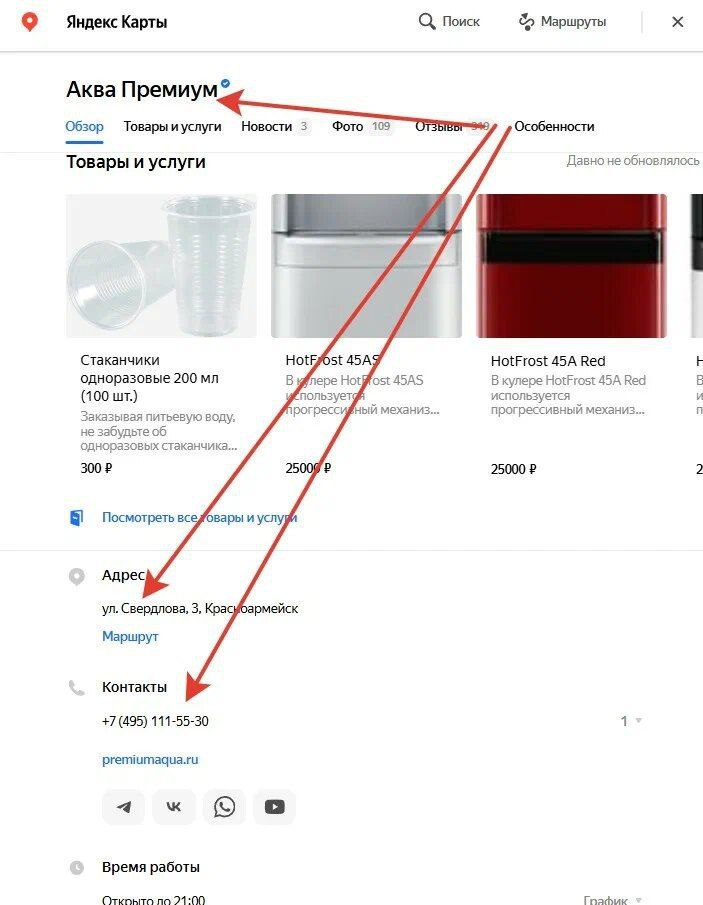Click Посмотреть все товары и услуги link
Viewport: 703px width, 905px height.
(200, 517)
